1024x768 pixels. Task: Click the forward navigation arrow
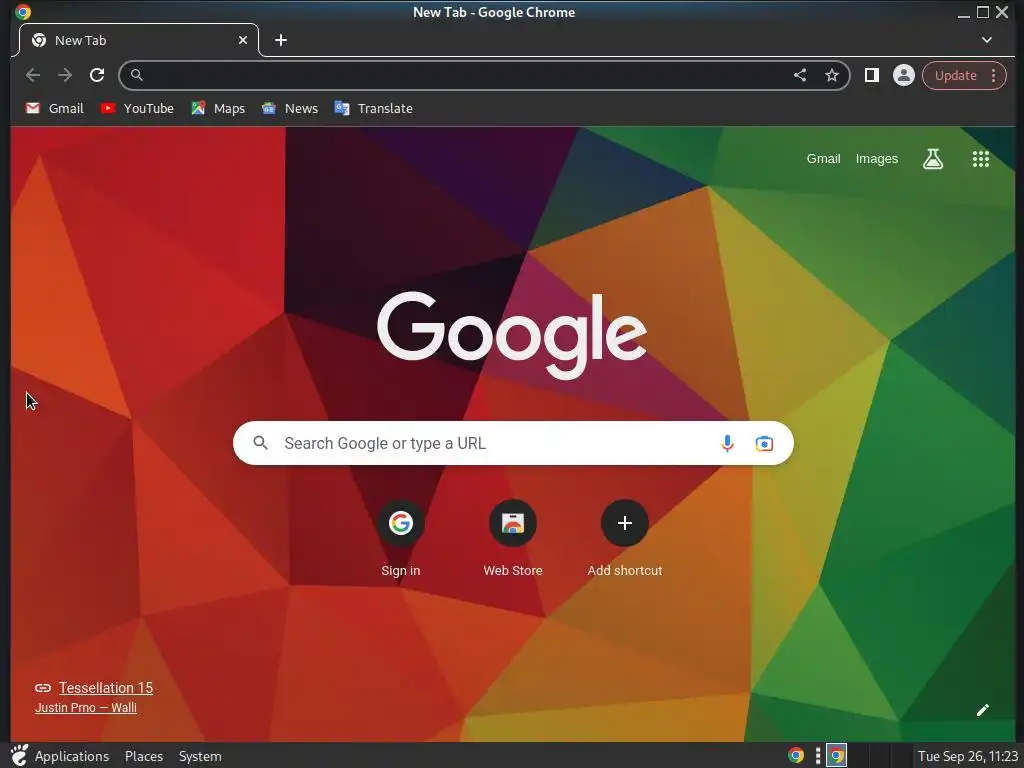coord(65,75)
